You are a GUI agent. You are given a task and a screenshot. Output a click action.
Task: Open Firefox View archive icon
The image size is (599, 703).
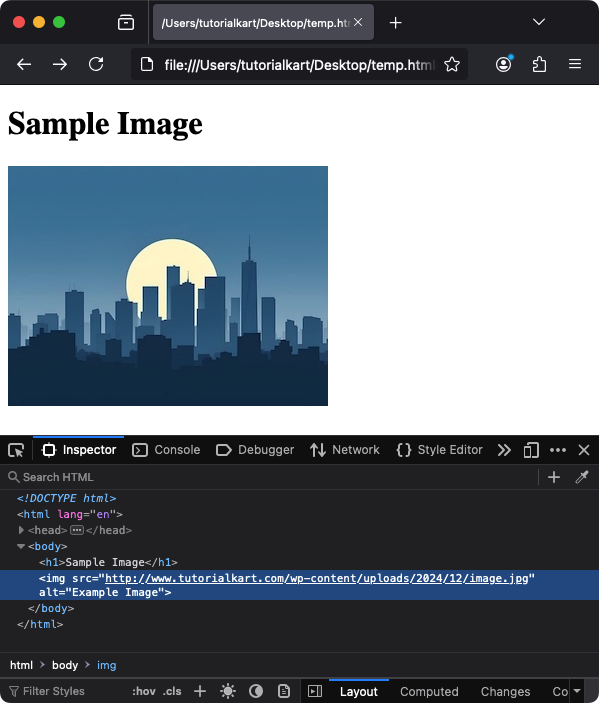tap(126, 22)
